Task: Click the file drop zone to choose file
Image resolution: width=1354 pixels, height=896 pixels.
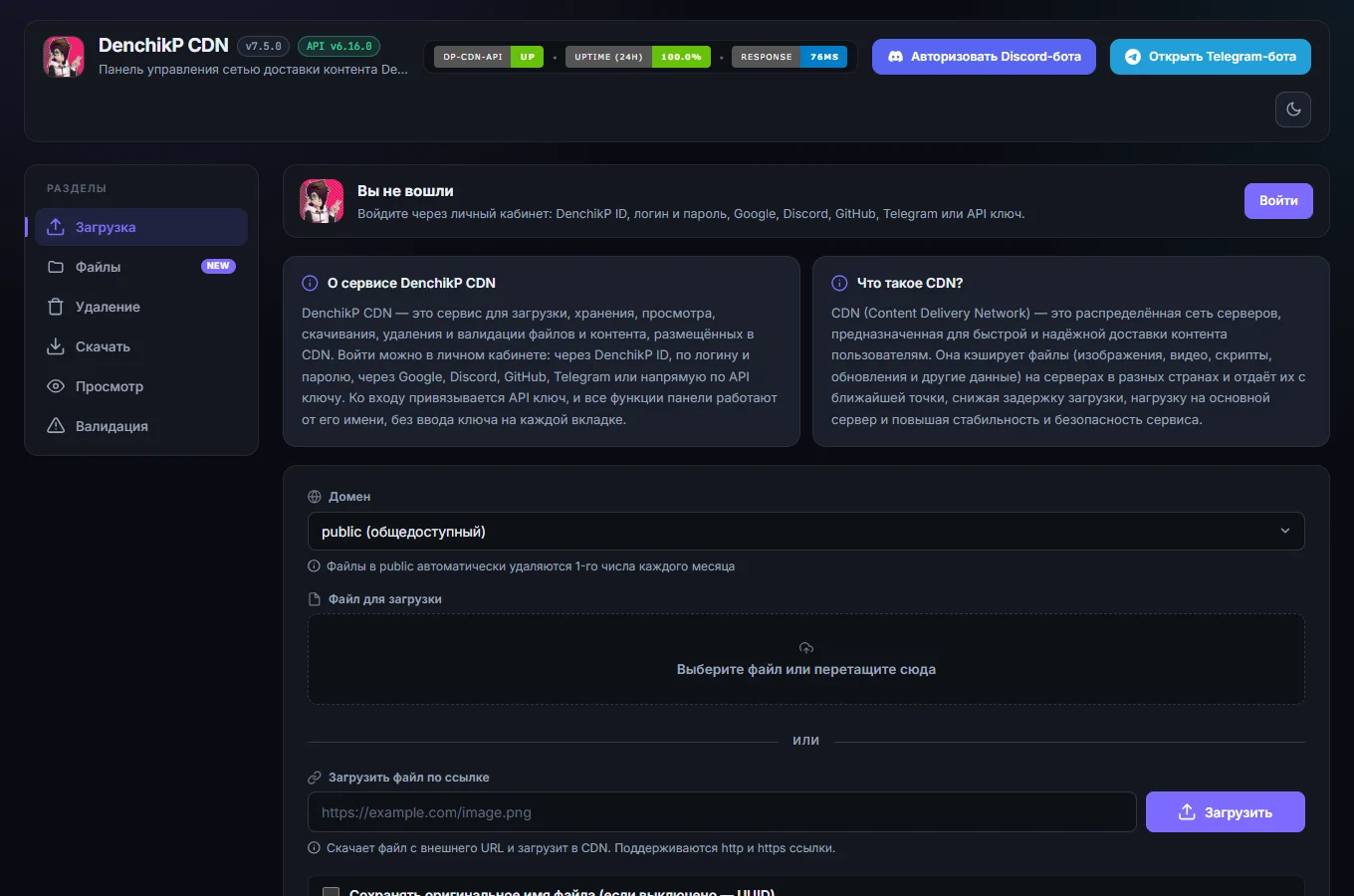Action: coord(806,659)
